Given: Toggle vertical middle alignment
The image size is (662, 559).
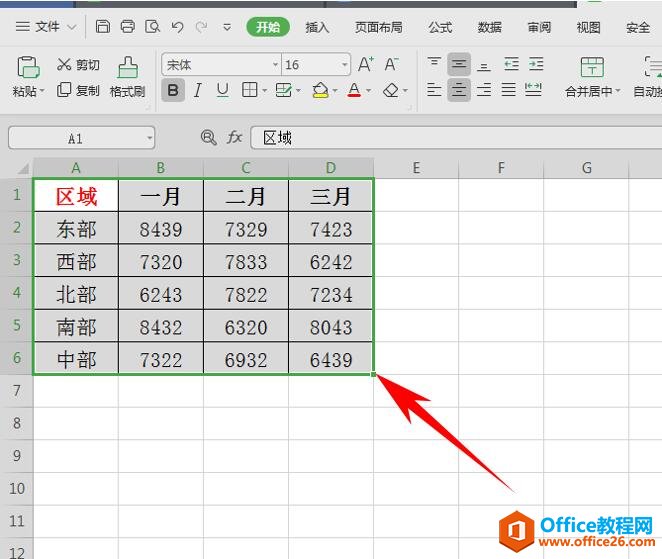Looking at the screenshot, I should 459,64.
